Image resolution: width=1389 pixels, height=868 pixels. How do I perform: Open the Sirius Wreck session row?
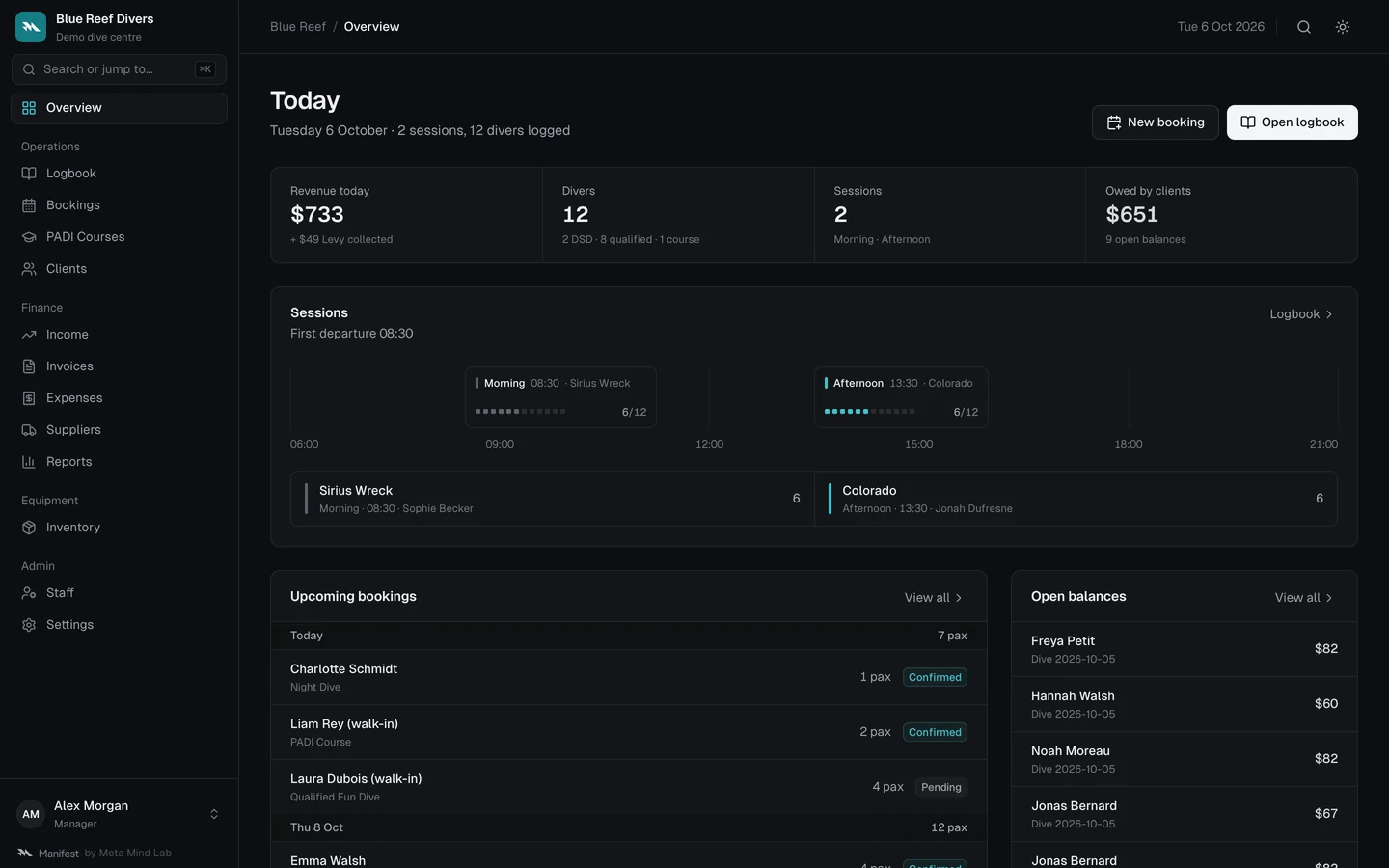pyautogui.click(x=553, y=499)
